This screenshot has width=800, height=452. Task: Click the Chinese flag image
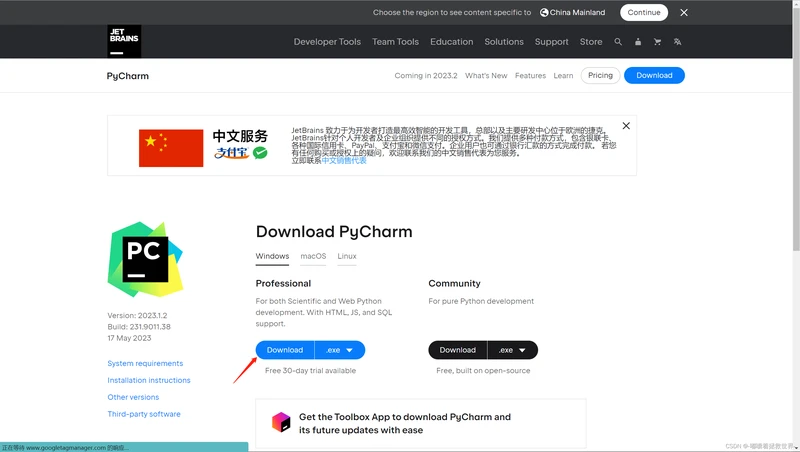click(x=171, y=148)
